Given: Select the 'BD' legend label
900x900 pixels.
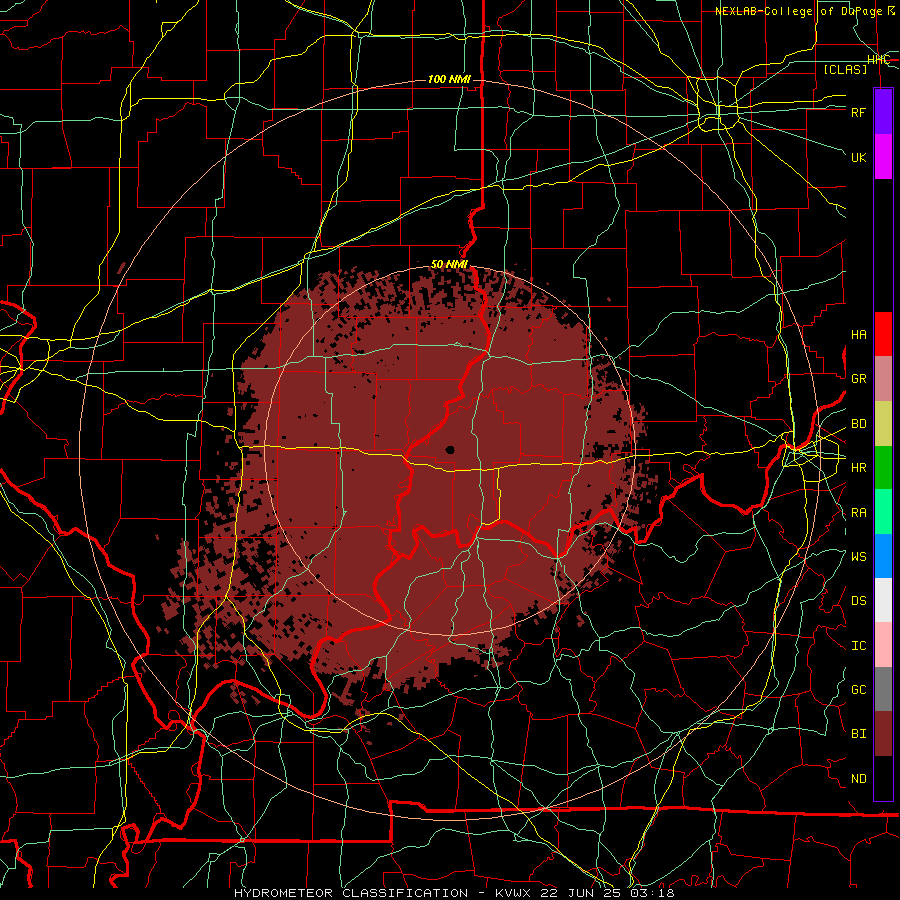Looking at the screenshot, I should (x=858, y=424).
